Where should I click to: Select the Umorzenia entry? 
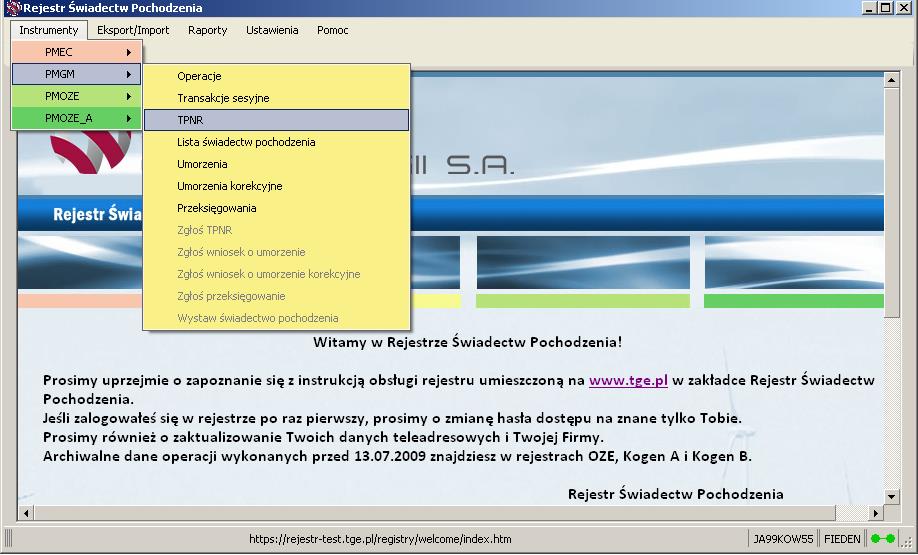[x=276, y=164]
